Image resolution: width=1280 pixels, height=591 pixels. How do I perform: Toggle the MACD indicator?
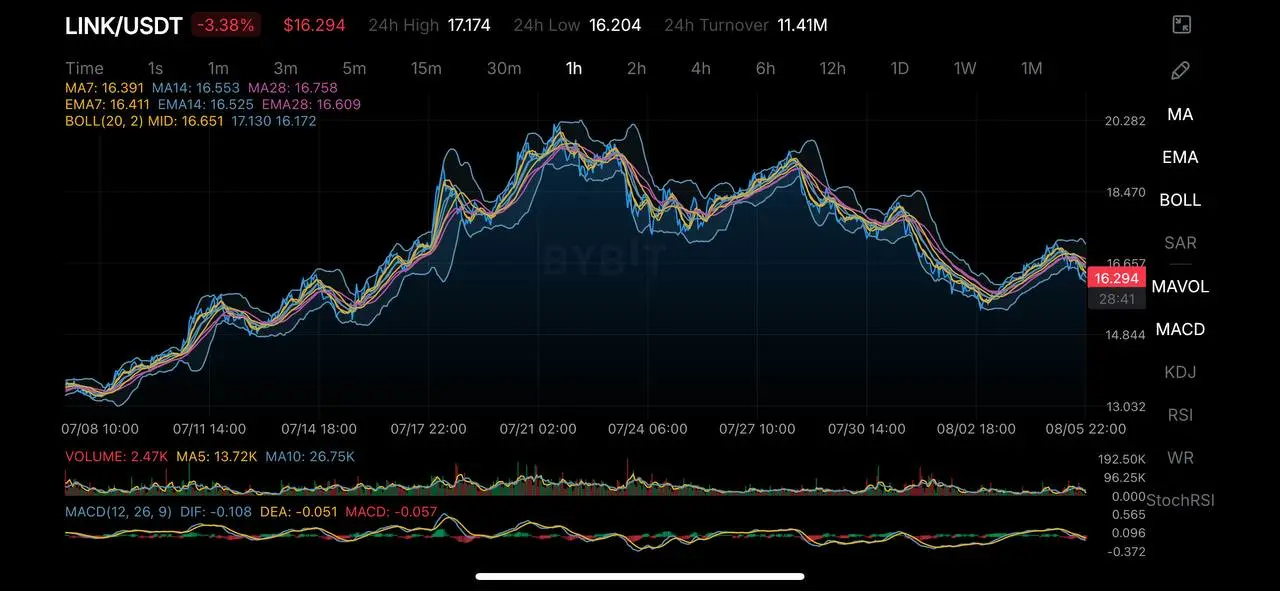click(x=1180, y=329)
